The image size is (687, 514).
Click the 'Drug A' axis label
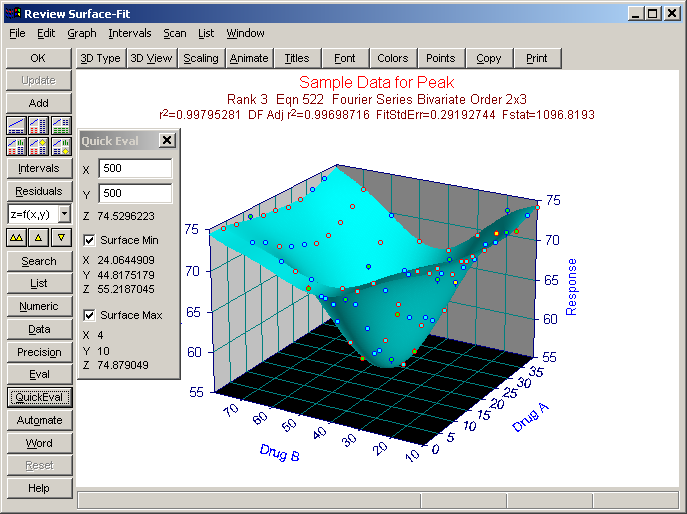coord(530,417)
